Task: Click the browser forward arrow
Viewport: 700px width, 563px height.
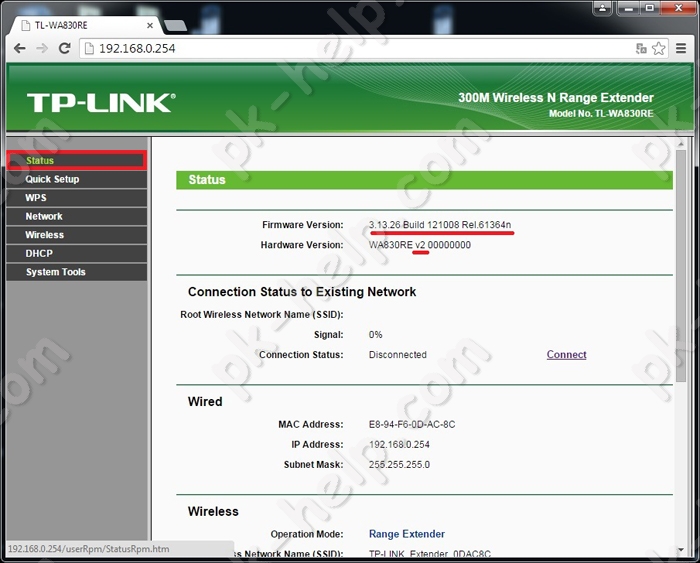Action: pyautogui.click(x=42, y=48)
